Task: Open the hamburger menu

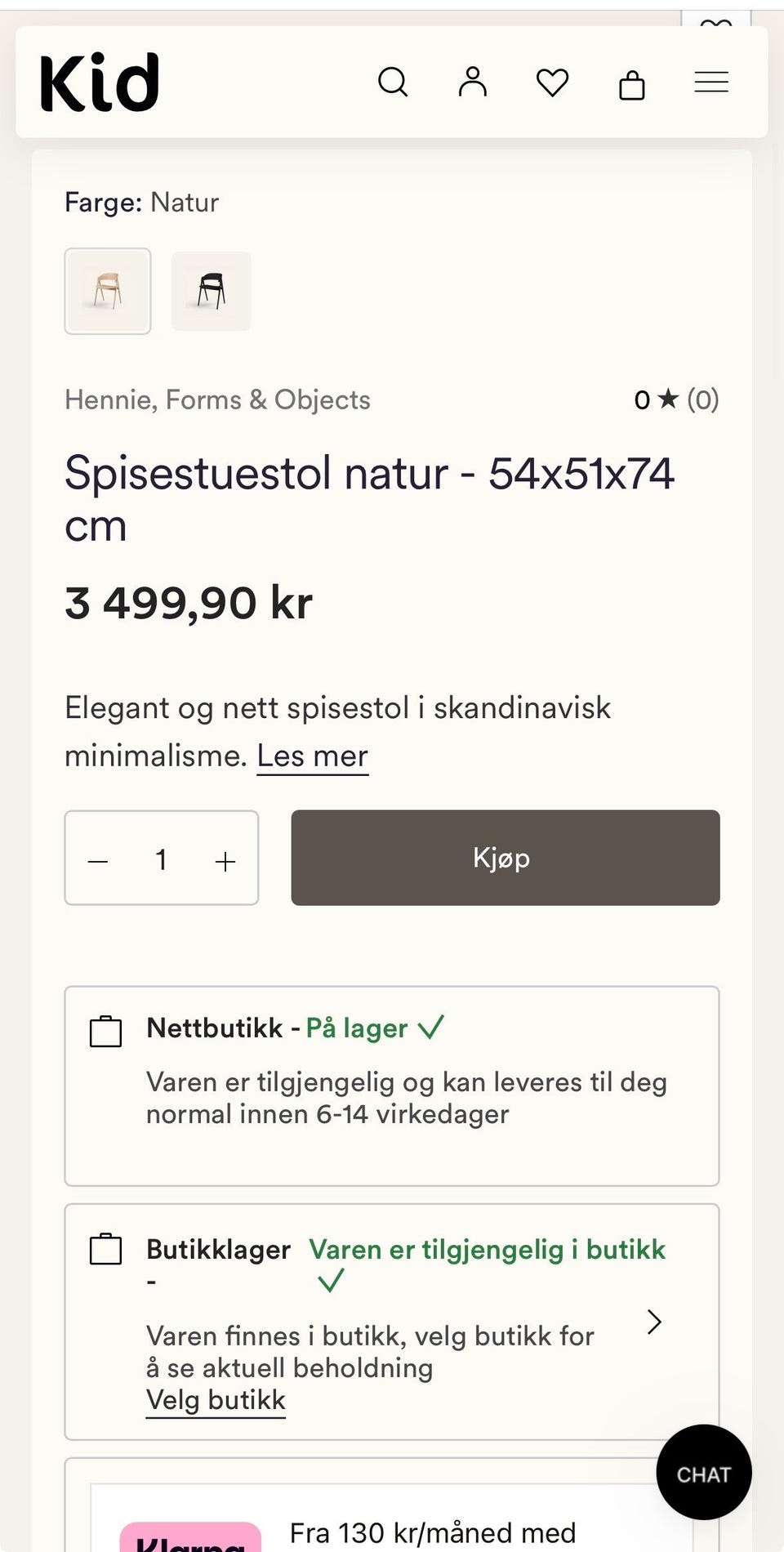Action: (x=711, y=82)
